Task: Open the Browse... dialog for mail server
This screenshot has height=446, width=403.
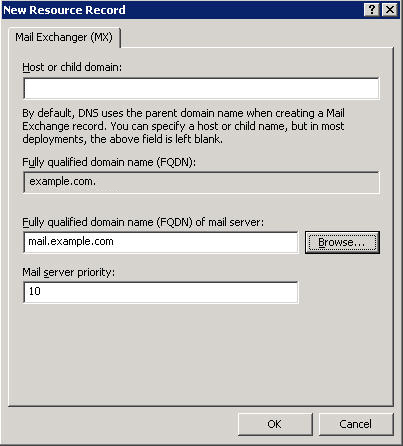Action: click(342, 242)
